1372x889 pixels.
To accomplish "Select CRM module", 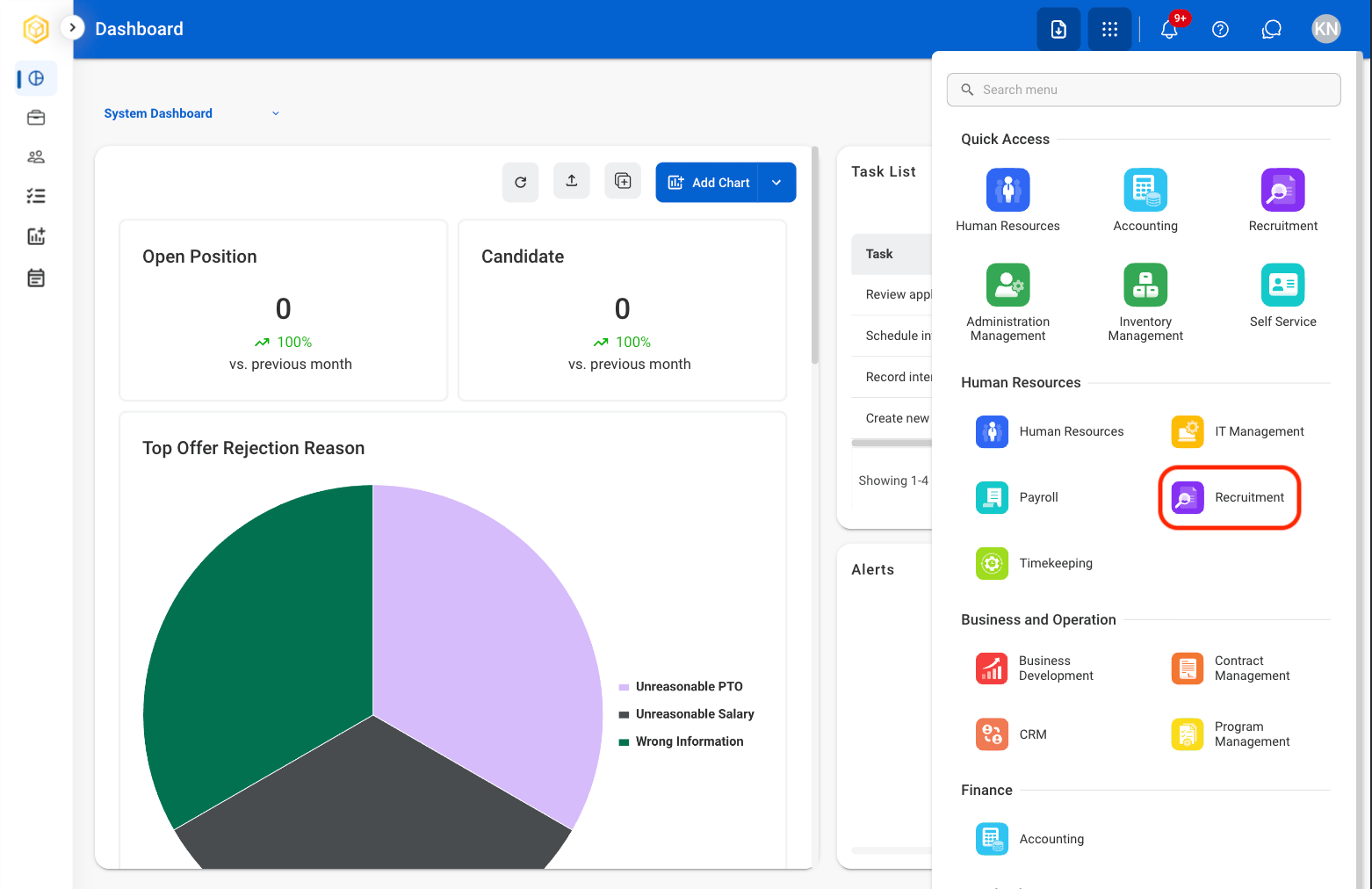I will [1012, 734].
